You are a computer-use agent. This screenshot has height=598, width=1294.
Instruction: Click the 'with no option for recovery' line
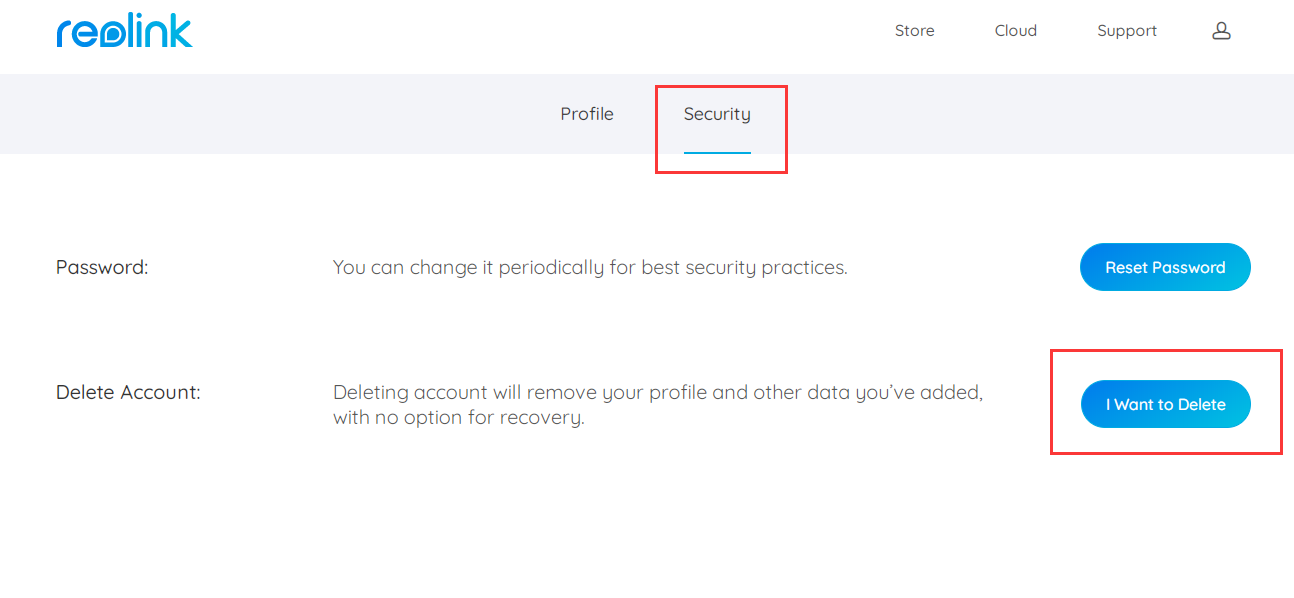[x=458, y=417]
